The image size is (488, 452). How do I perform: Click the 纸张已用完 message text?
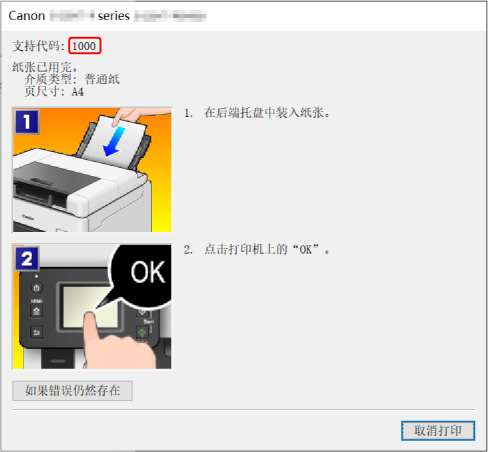point(45,67)
